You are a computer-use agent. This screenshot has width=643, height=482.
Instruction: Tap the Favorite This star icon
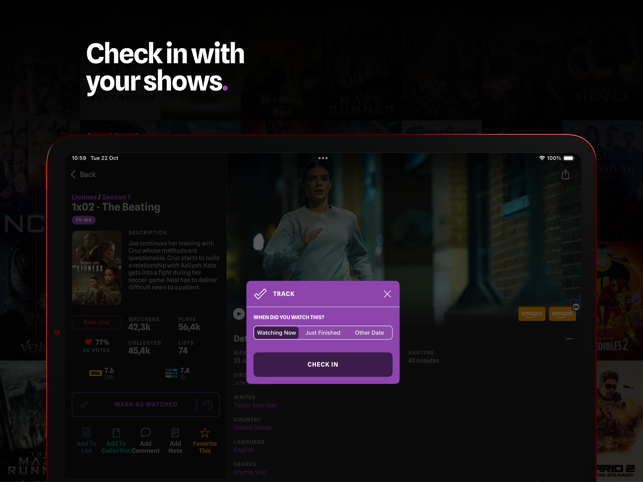click(205, 433)
